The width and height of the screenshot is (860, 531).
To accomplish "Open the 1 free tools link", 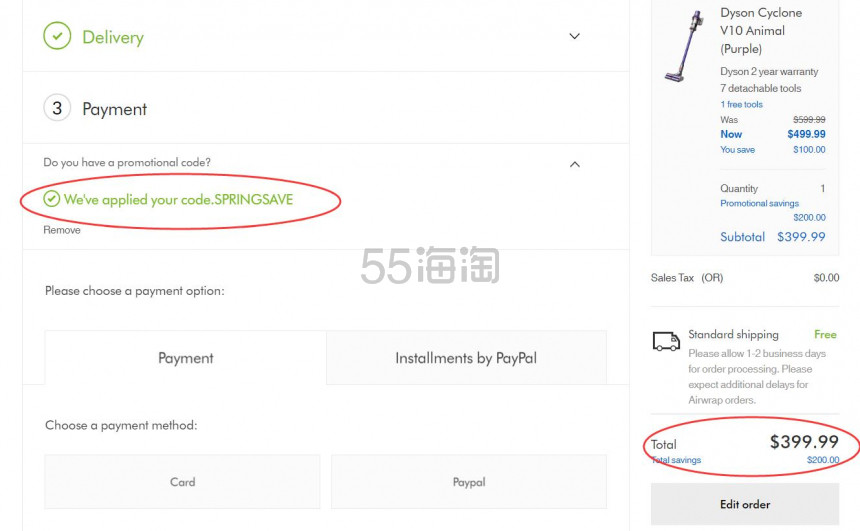I will tap(741, 104).
